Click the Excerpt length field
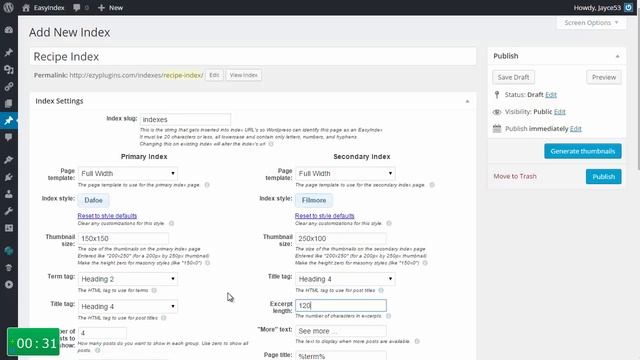The image size is (640, 360). click(x=341, y=305)
